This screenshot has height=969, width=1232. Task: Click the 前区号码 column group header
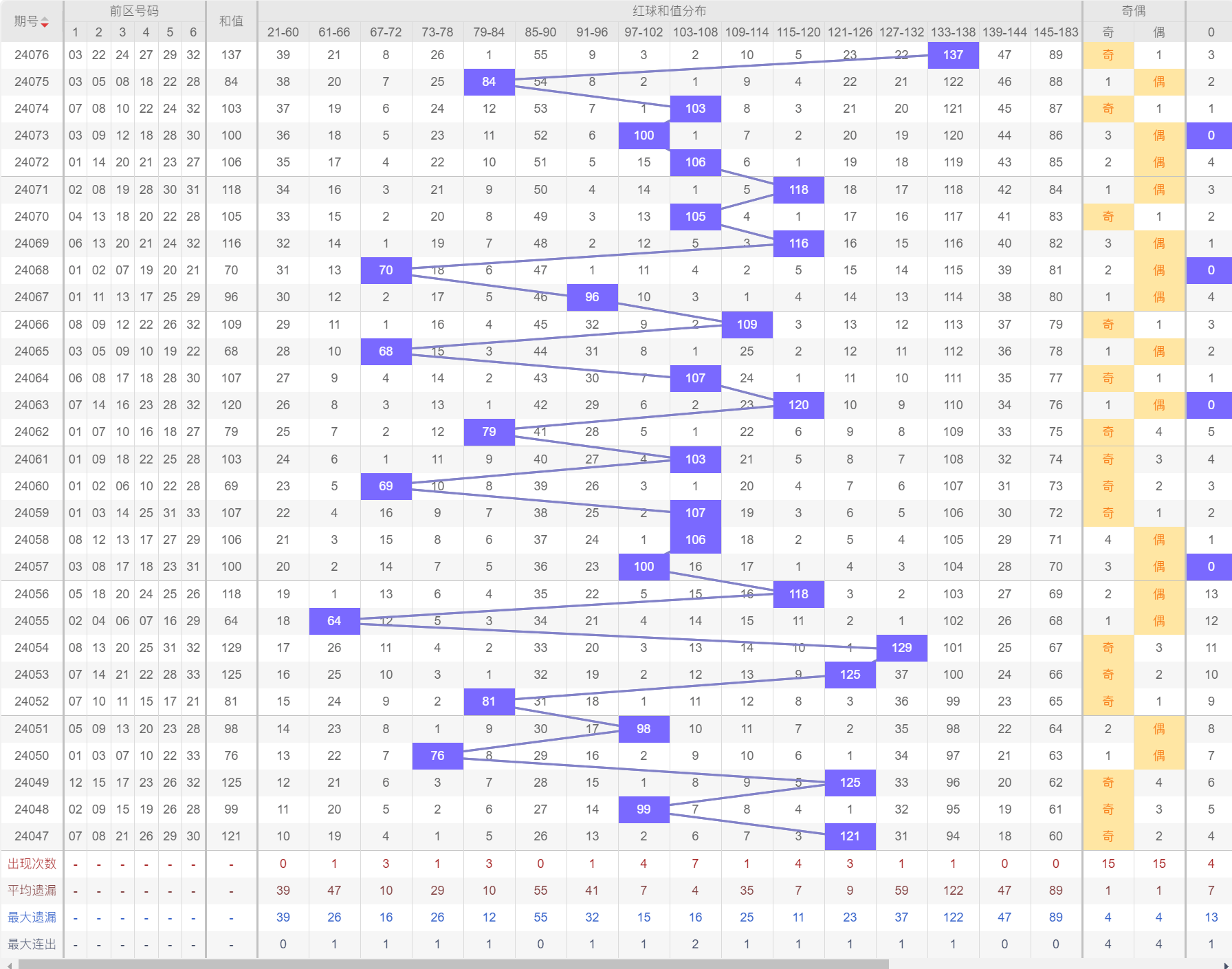coord(134,11)
